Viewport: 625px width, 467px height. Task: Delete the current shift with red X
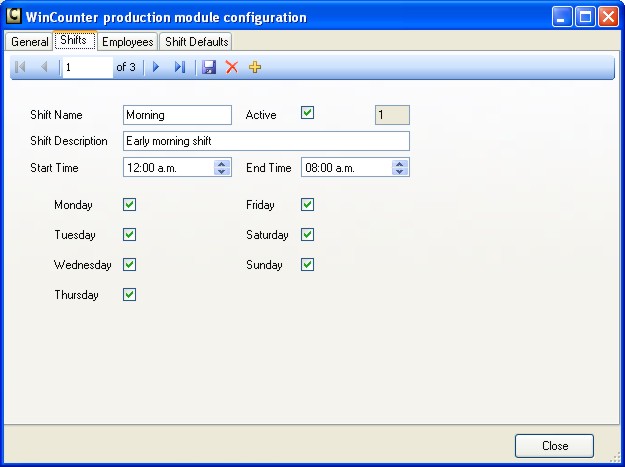tap(232, 67)
